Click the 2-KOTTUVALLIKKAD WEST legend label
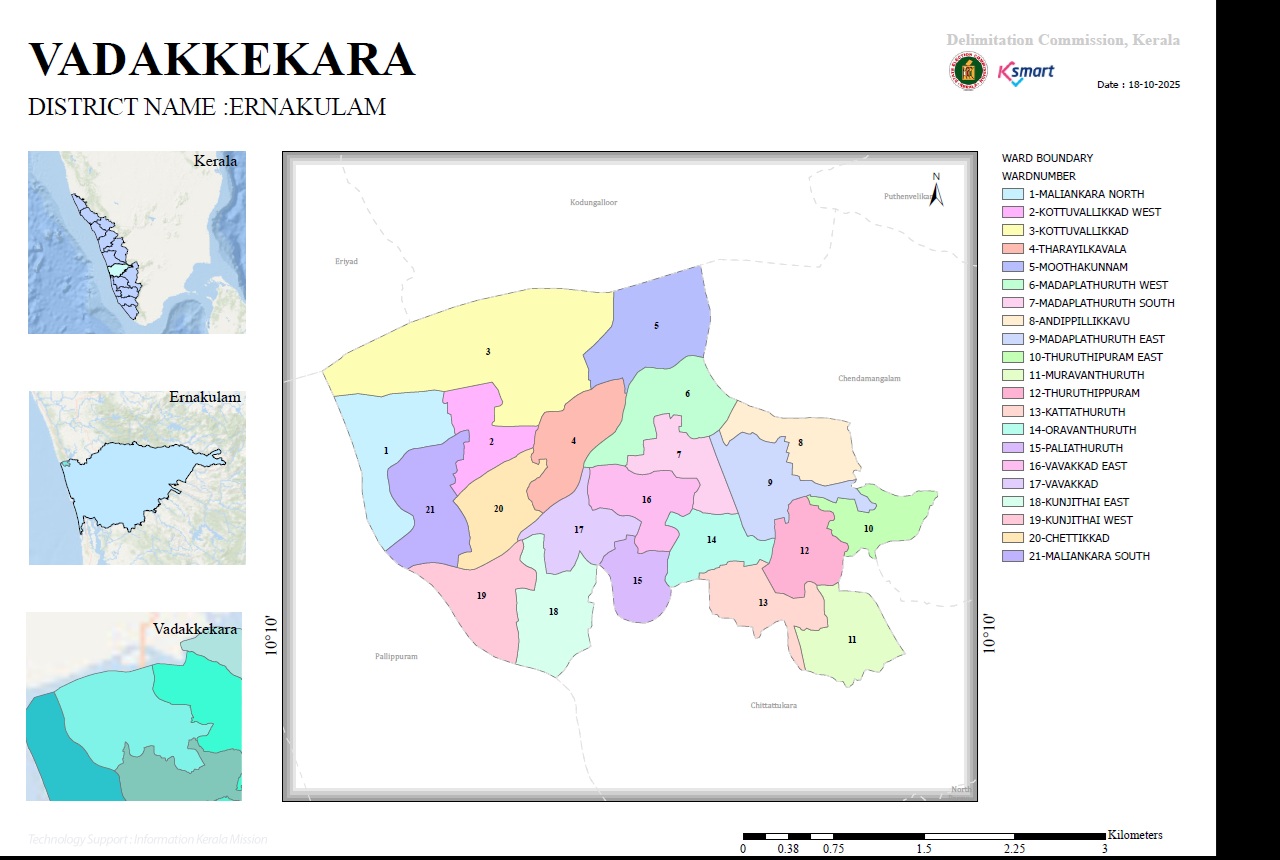Viewport: 1280px width, 860px height. pos(1094,212)
